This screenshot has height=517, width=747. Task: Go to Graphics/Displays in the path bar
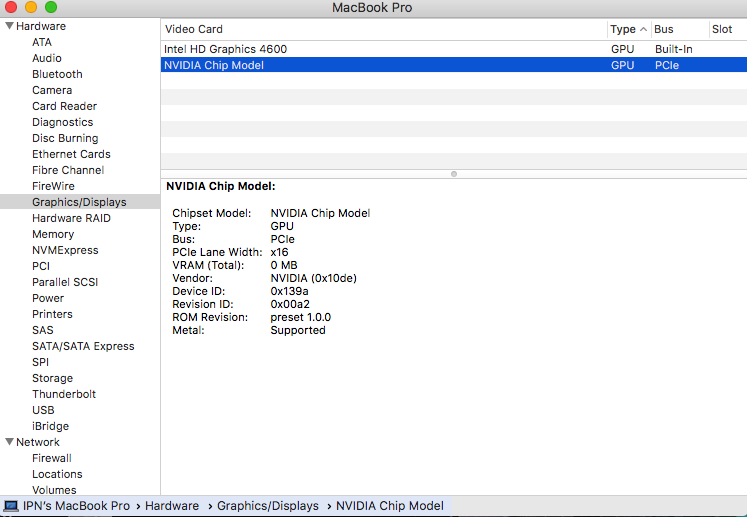(x=268, y=506)
